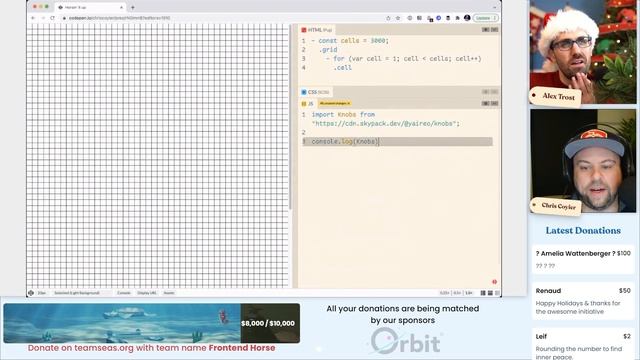Click the skypack URL string in JS
The image size is (640, 360).
coord(386,124)
